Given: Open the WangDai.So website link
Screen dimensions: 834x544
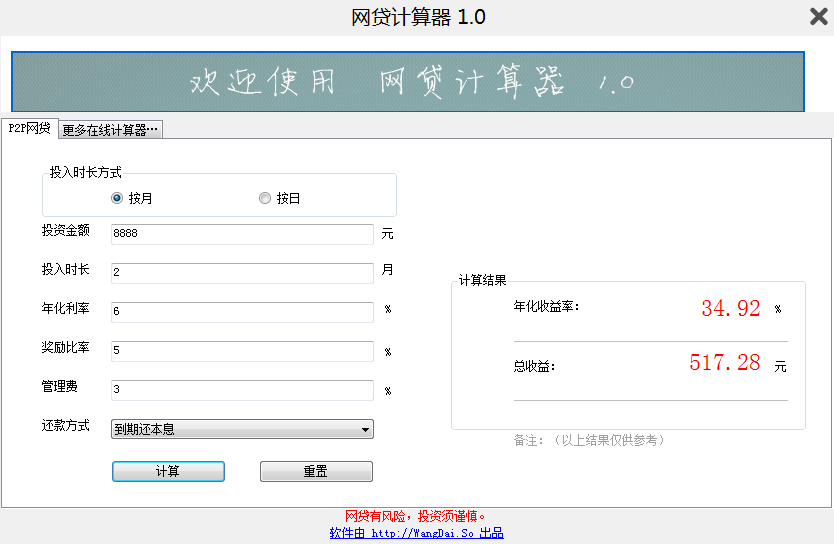Looking at the screenshot, I should tap(416, 533).
